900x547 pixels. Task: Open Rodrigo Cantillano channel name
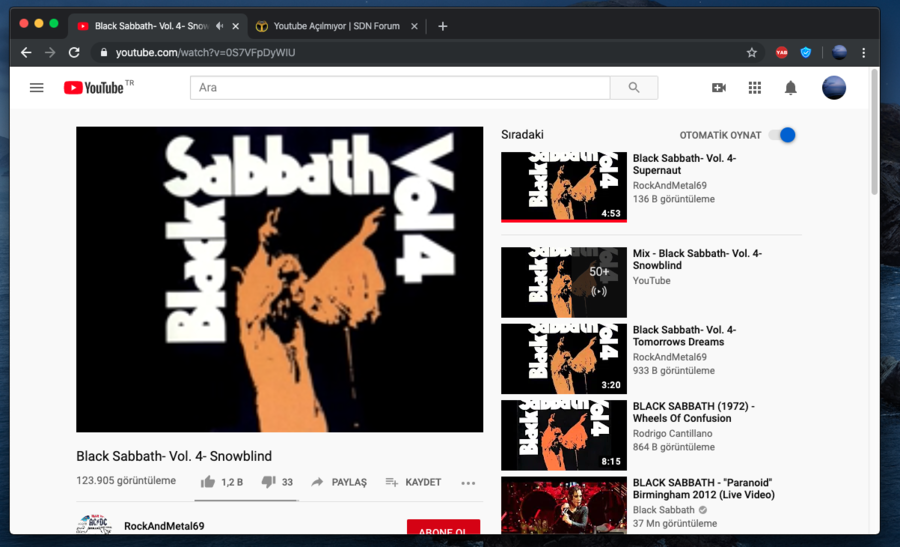pos(672,433)
